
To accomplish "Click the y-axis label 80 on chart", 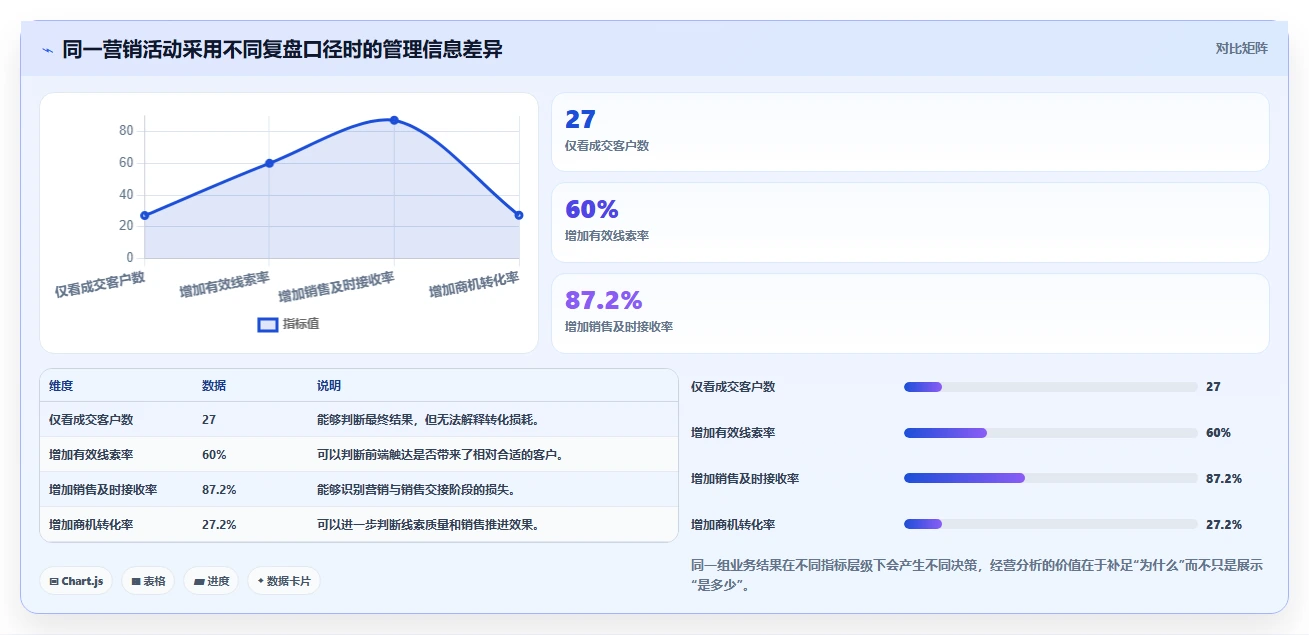I will (126, 131).
